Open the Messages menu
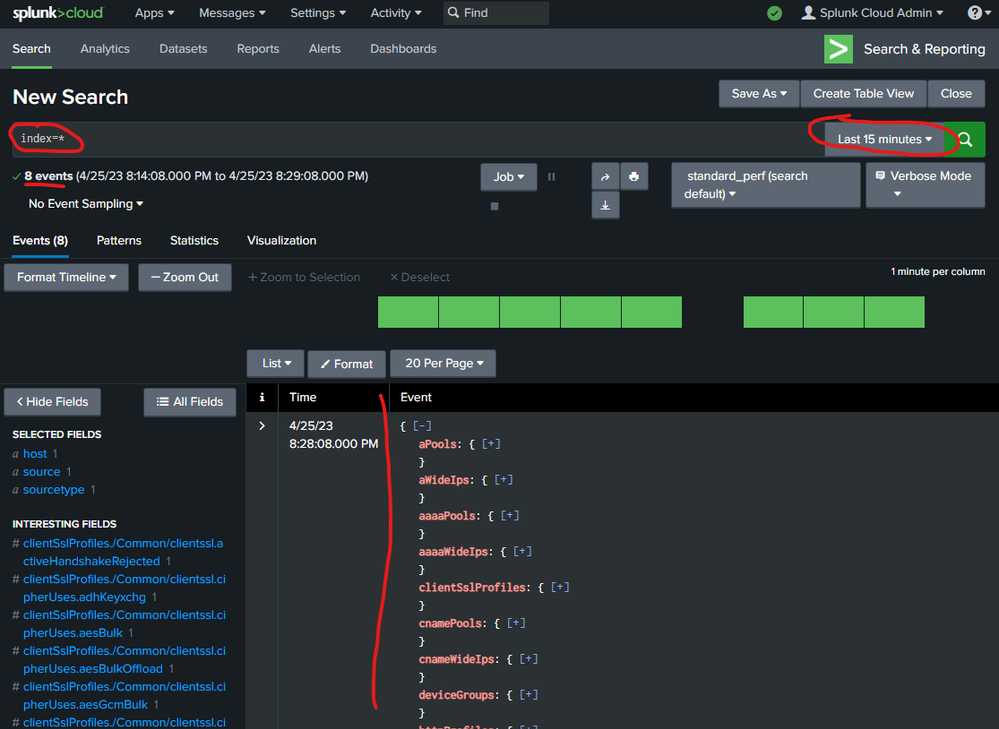999x729 pixels. click(232, 13)
